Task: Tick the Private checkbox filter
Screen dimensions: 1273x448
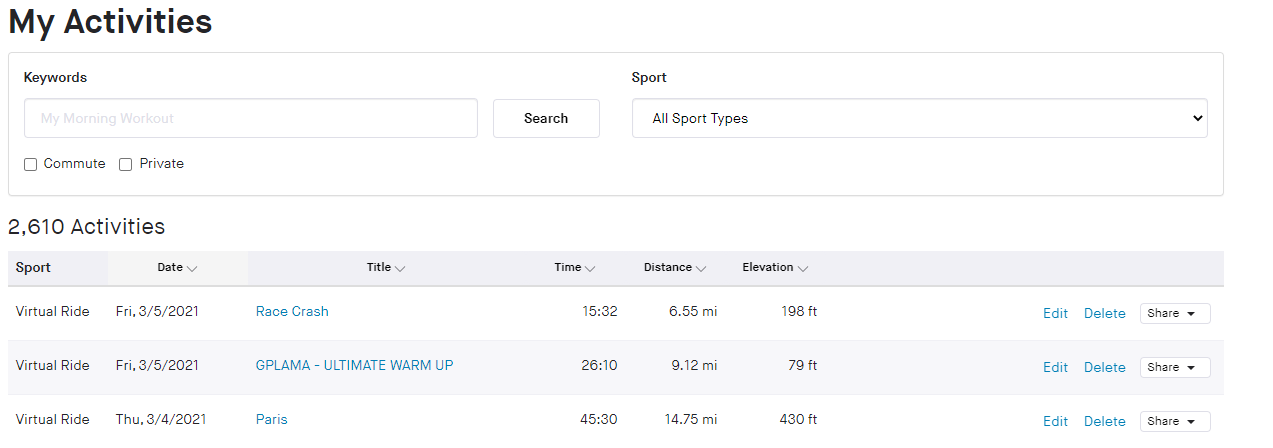Action: pos(126,164)
